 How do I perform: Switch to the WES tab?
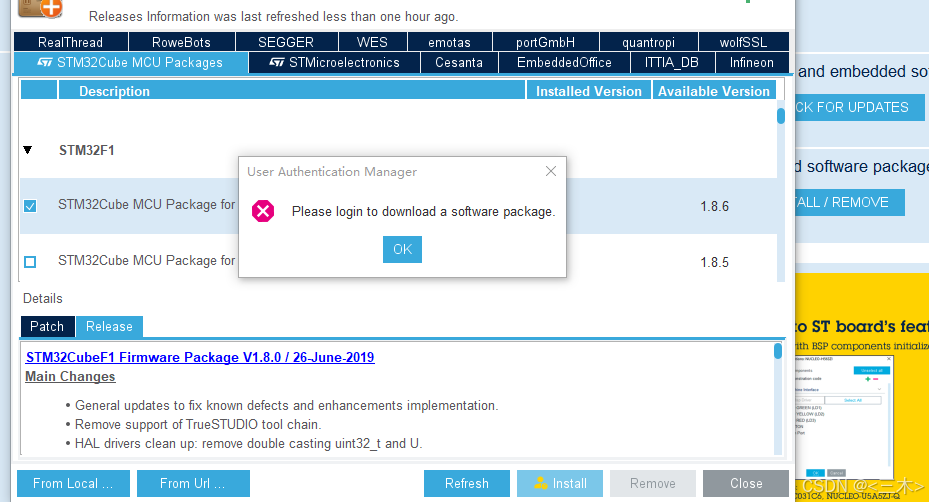tap(372, 42)
